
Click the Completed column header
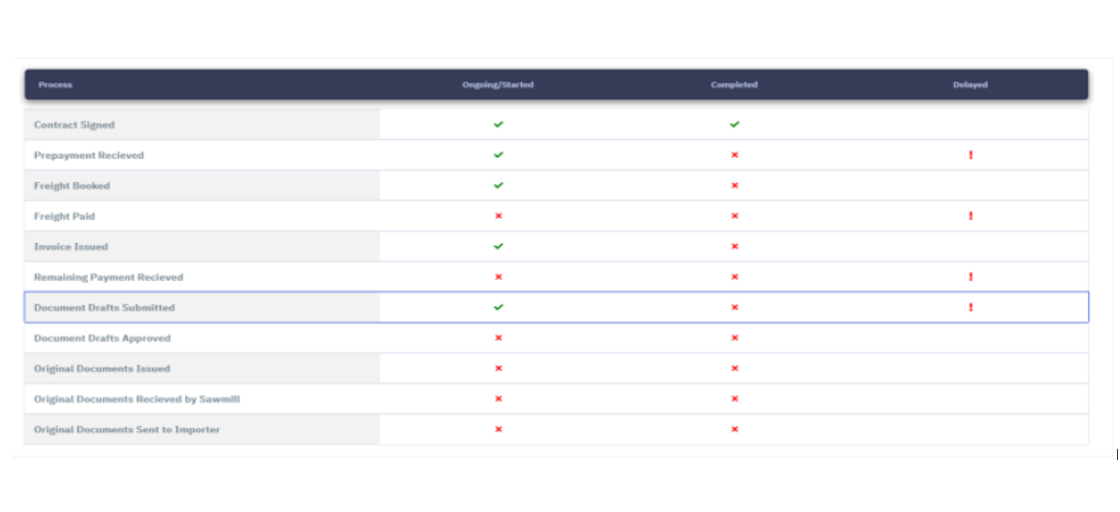click(734, 85)
